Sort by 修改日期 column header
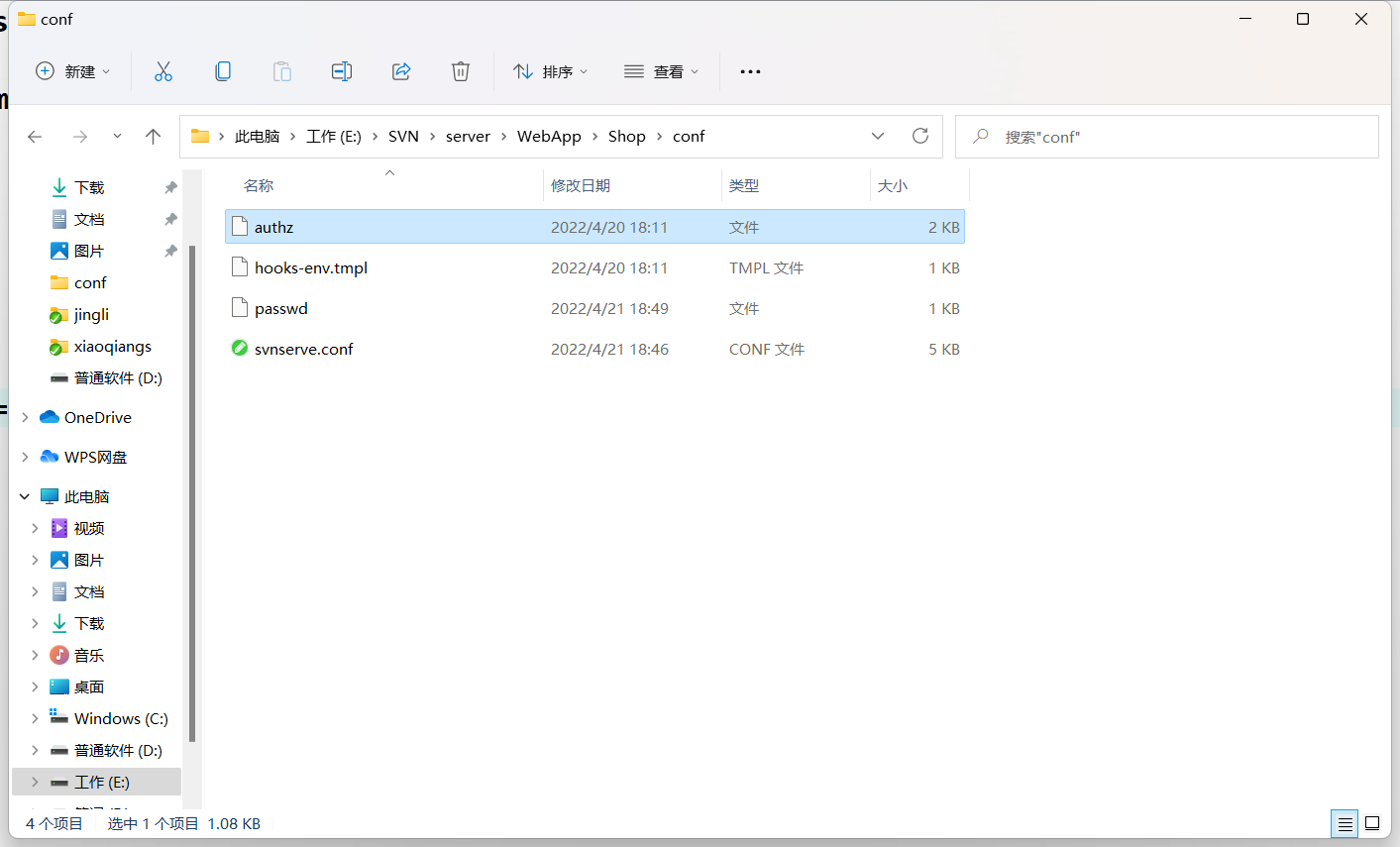The height and width of the screenshot is (847, 1400). (581, 185)
